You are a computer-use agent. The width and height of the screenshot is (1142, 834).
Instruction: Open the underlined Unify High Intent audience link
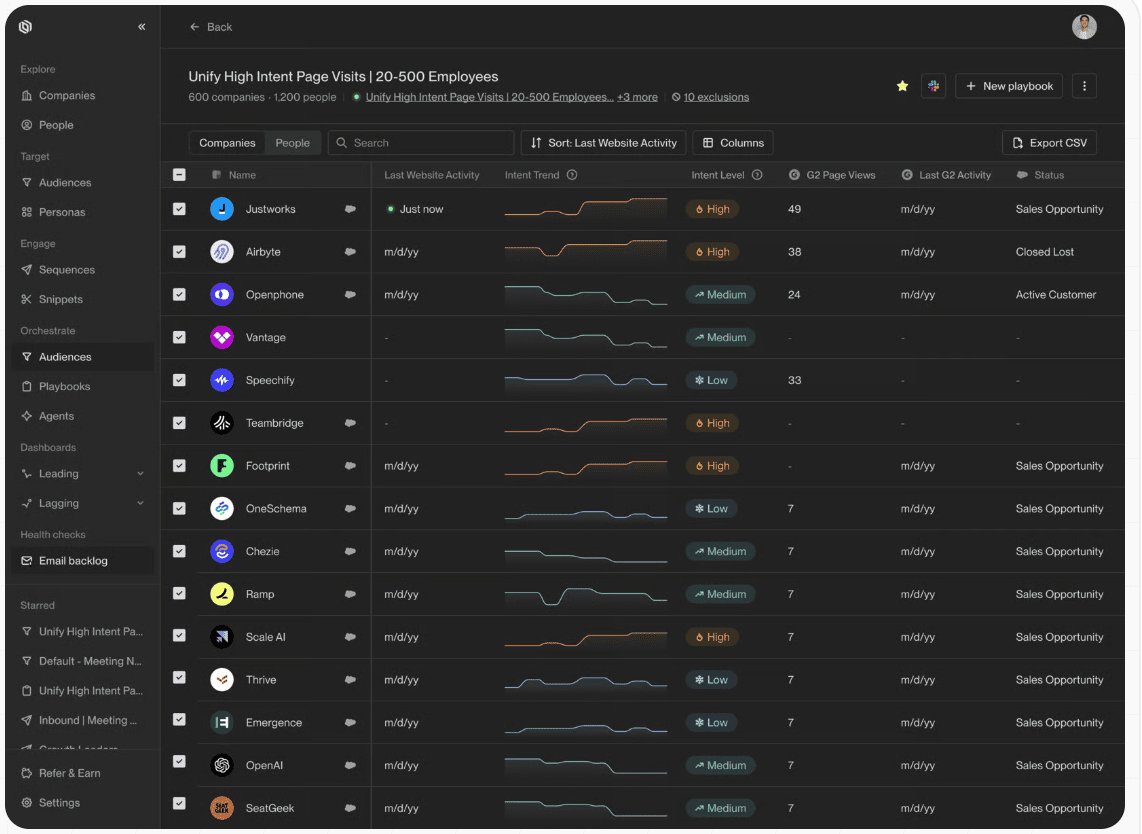489,97
